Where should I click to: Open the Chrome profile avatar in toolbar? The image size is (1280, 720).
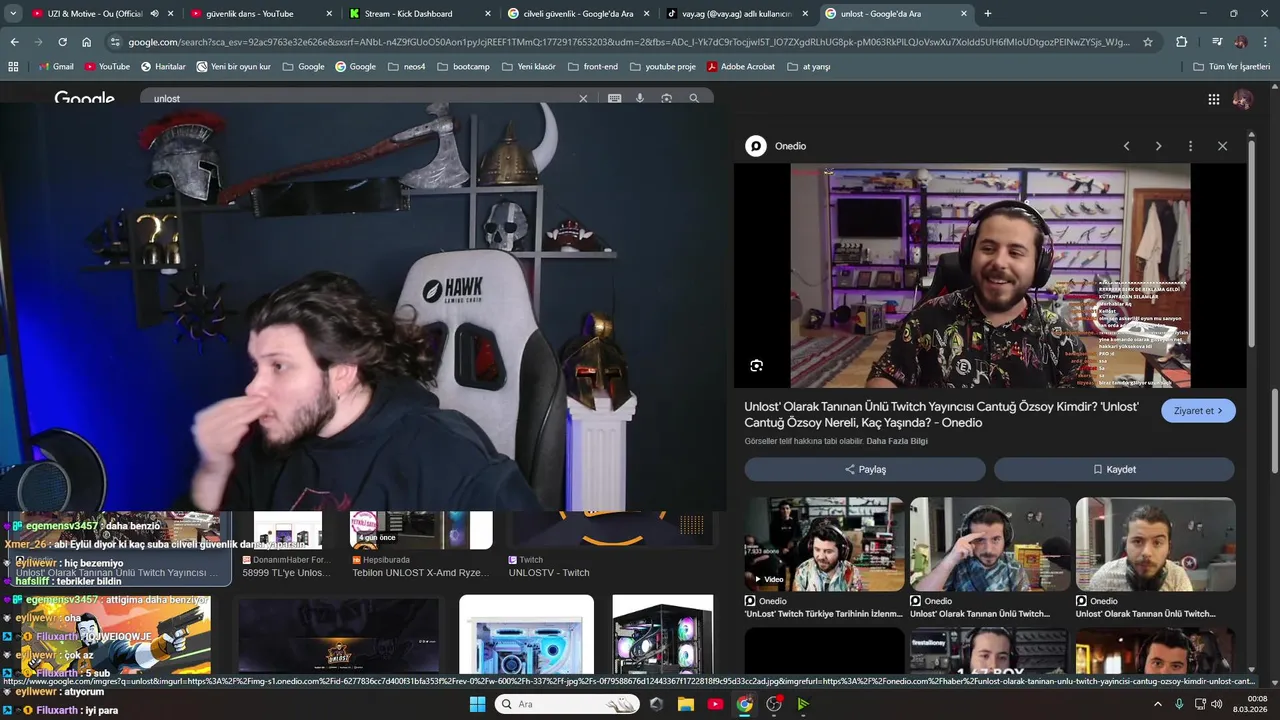click(1241, 42)
